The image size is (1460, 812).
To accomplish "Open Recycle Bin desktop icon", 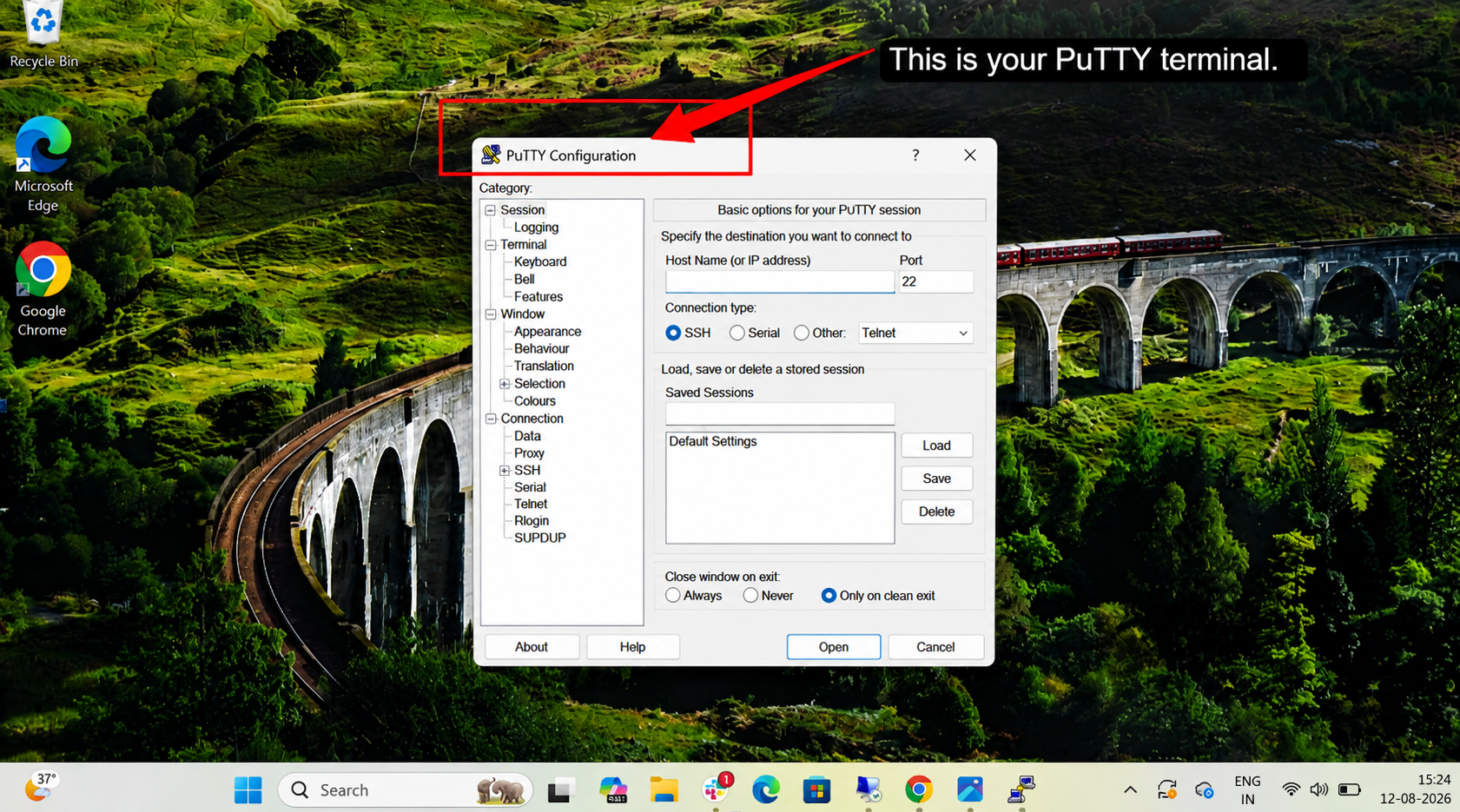I will pyautogui.click(x=43, y=35).
